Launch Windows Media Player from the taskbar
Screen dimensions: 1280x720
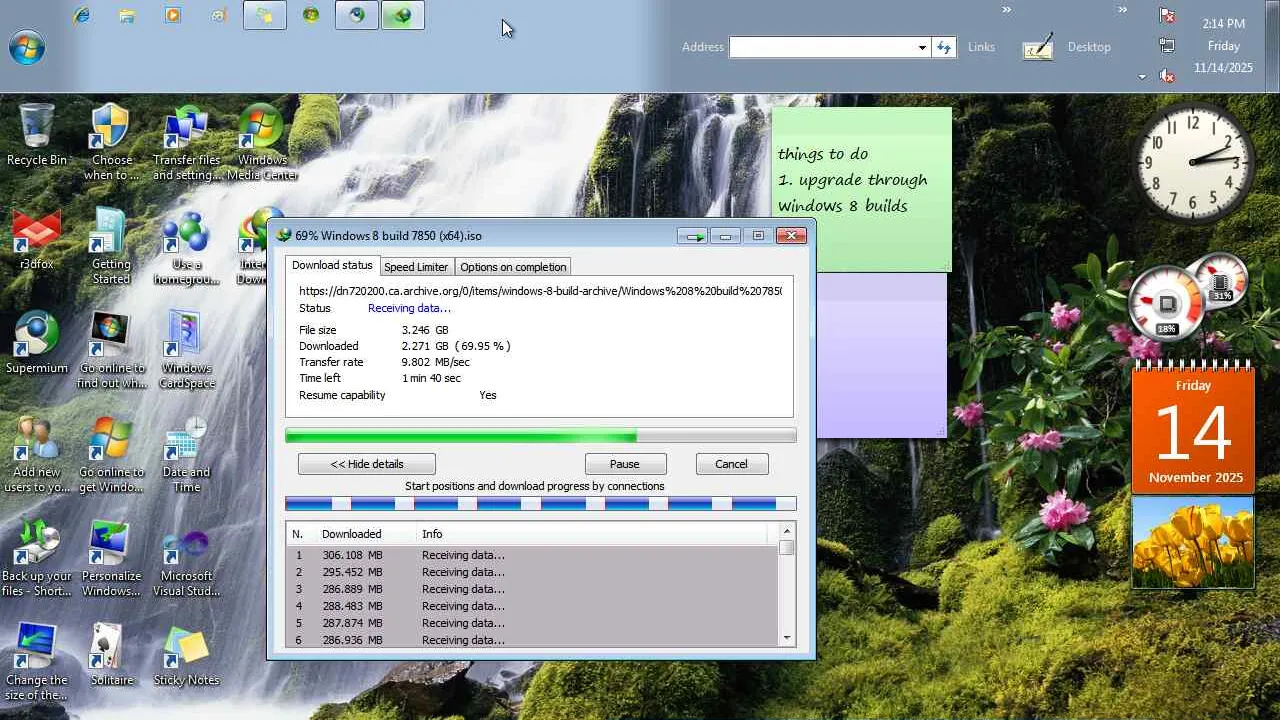[173, 15]
